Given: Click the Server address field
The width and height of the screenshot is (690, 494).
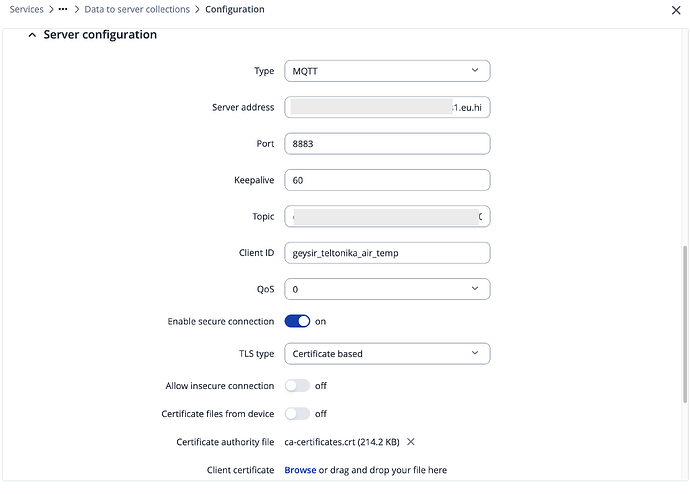Looking at the screenshot, I should point(387,107).
